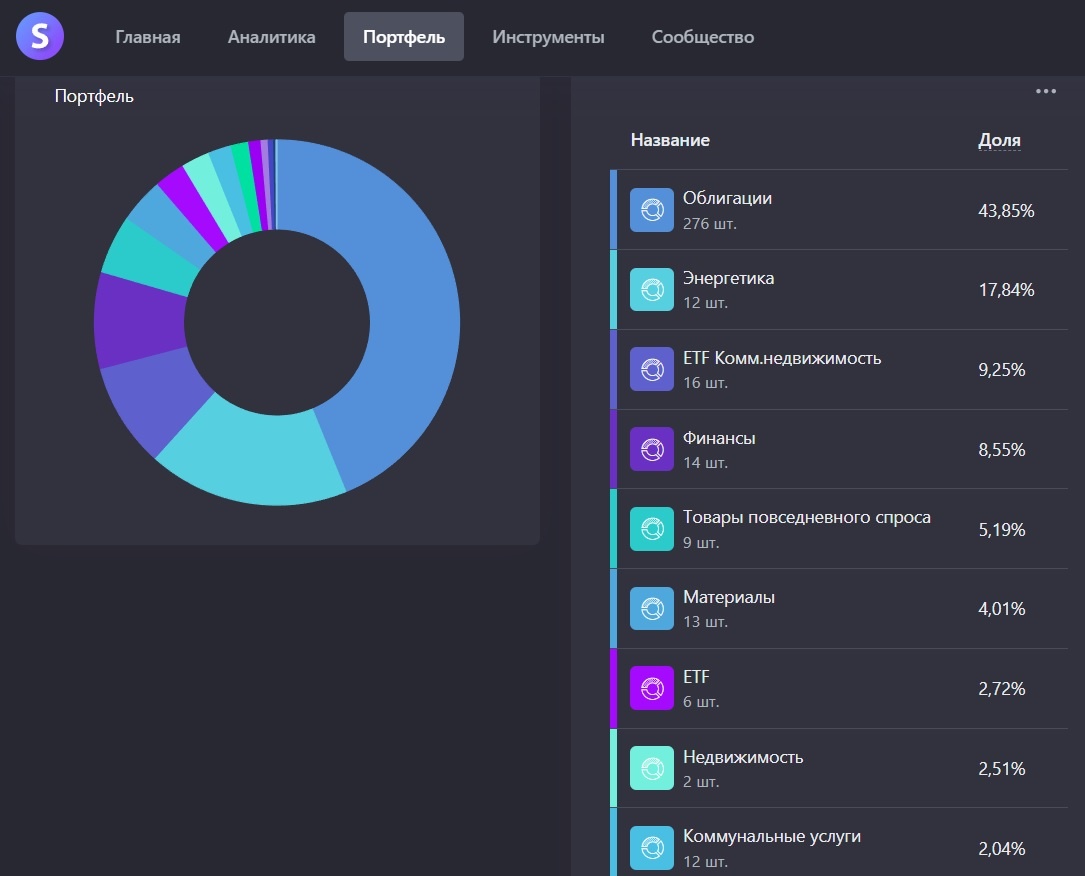Viewport: 1085px width, 876px height.
Task: Select the Материалы row label
Action: point(729,597)
